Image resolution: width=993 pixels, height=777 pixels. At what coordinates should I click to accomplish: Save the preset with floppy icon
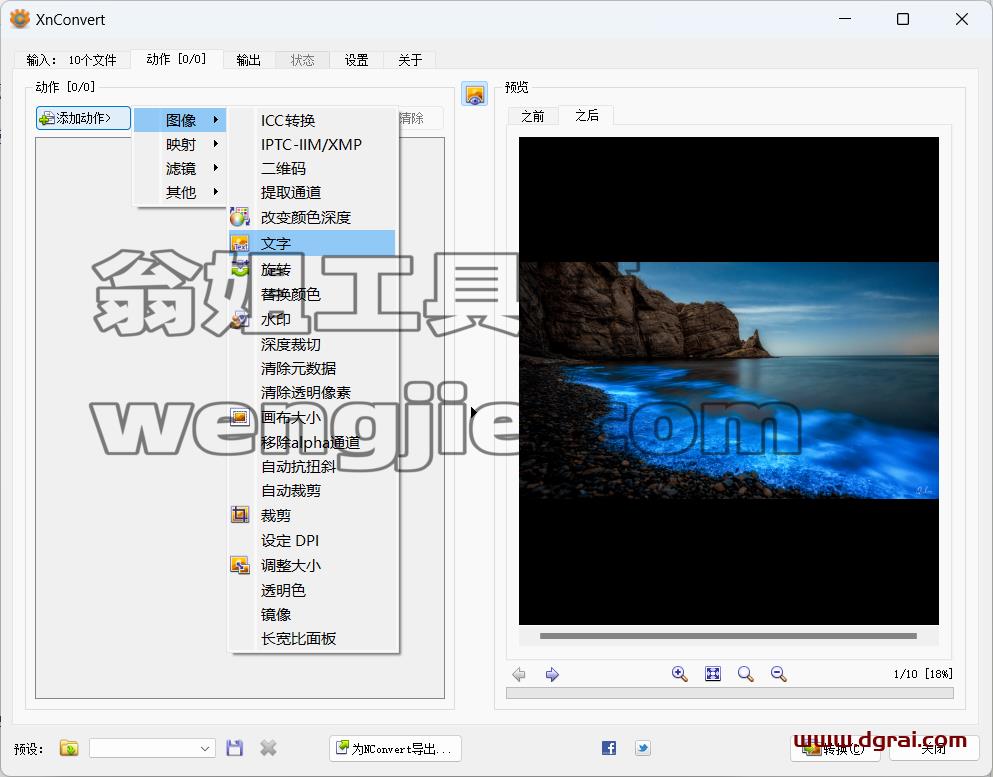[235, 748]
